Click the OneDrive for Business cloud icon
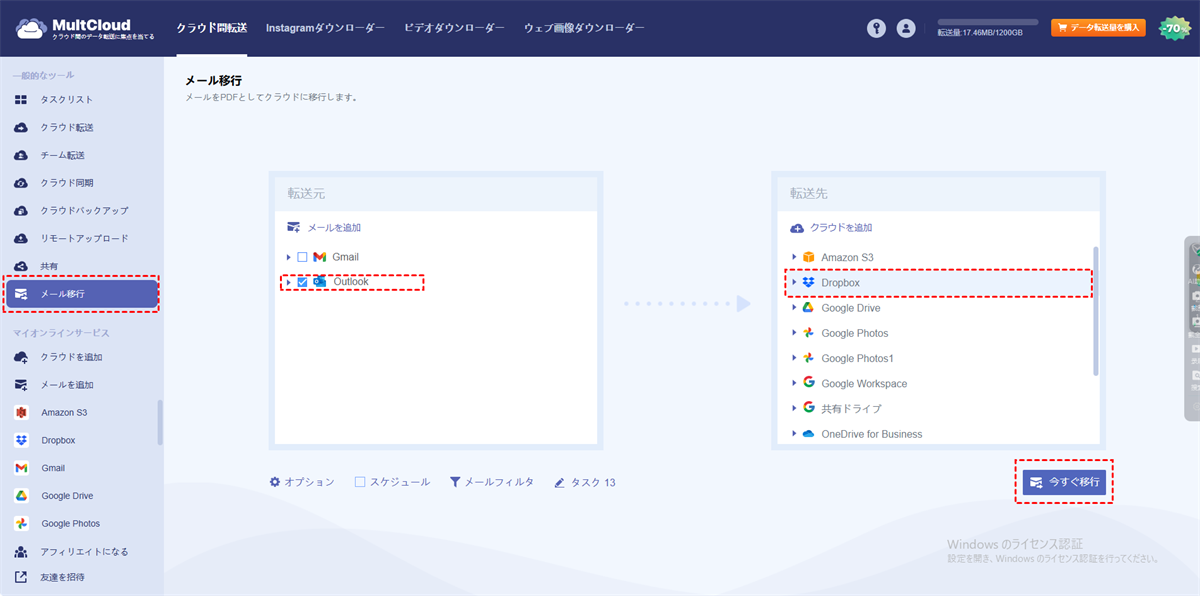This screenshot has width=1200, height=596. tap(808, 434)
